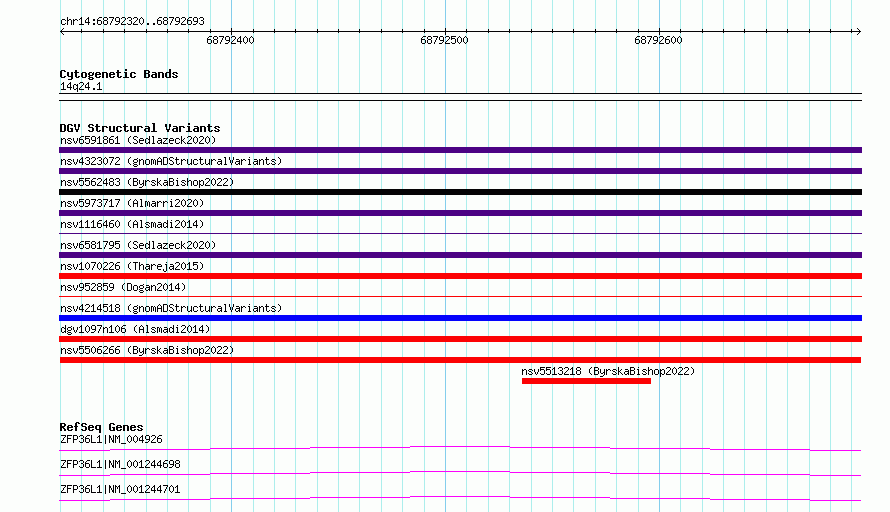Click the cytogenetic band 14q24.1 bar
This screenshot has width=890, height=512.
[x=460, y=97]
